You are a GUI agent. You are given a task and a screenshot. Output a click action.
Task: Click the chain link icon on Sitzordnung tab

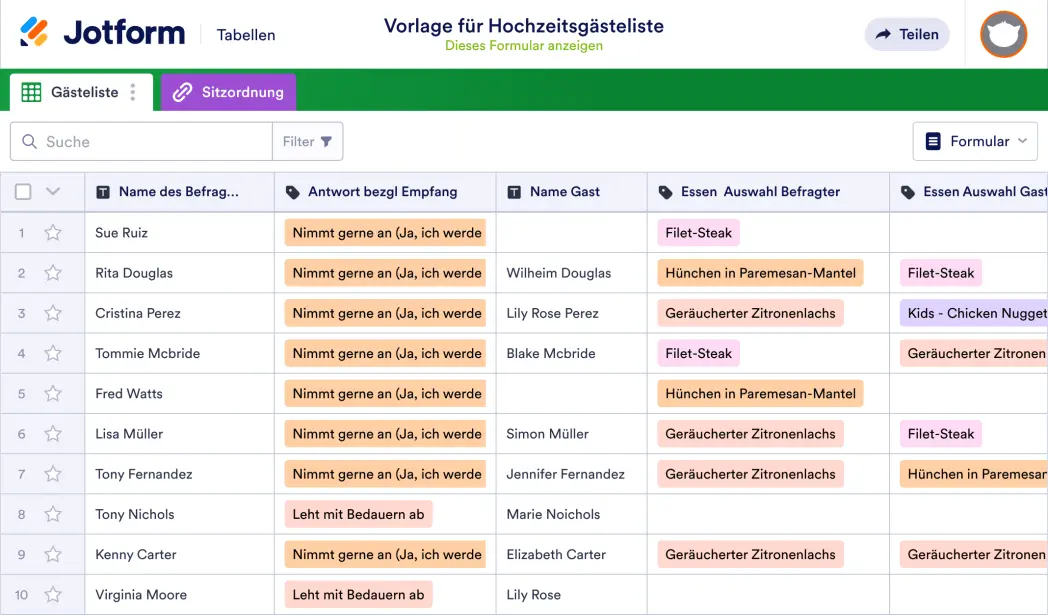(182, 91)
